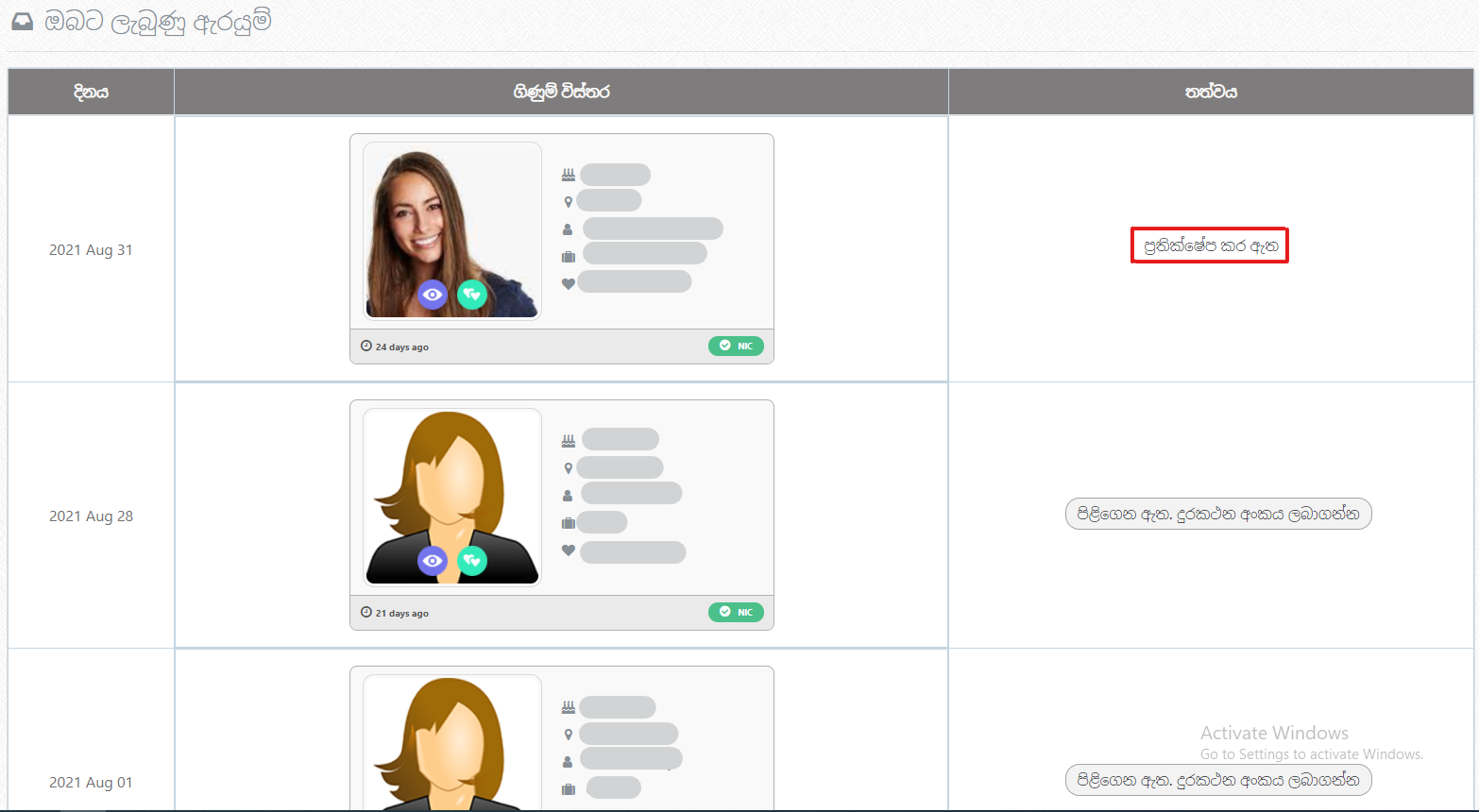Click the NIC verified badge on second card
1479x812 pixels.
click(736, 612)
